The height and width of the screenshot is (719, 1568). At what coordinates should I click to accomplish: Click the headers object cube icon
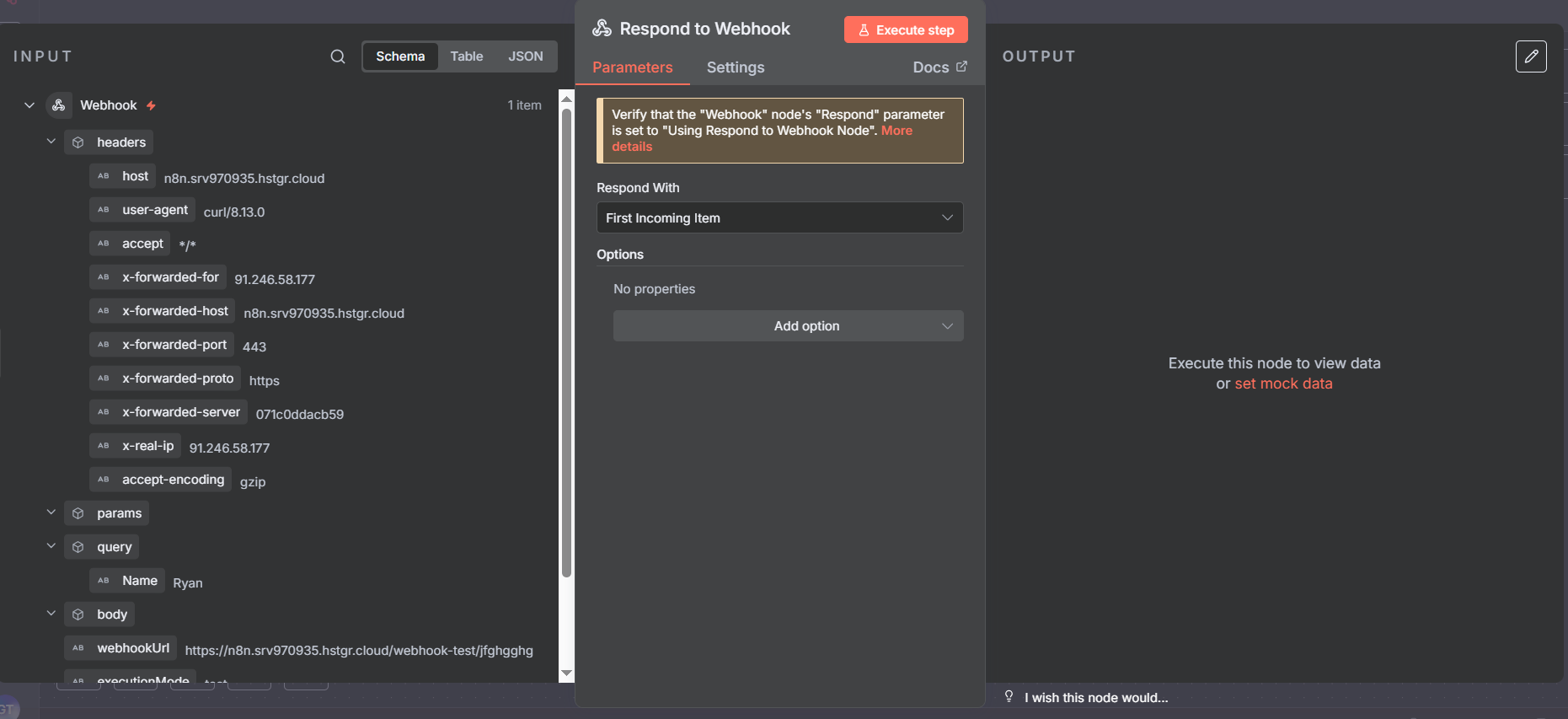(x=78, y=142)
